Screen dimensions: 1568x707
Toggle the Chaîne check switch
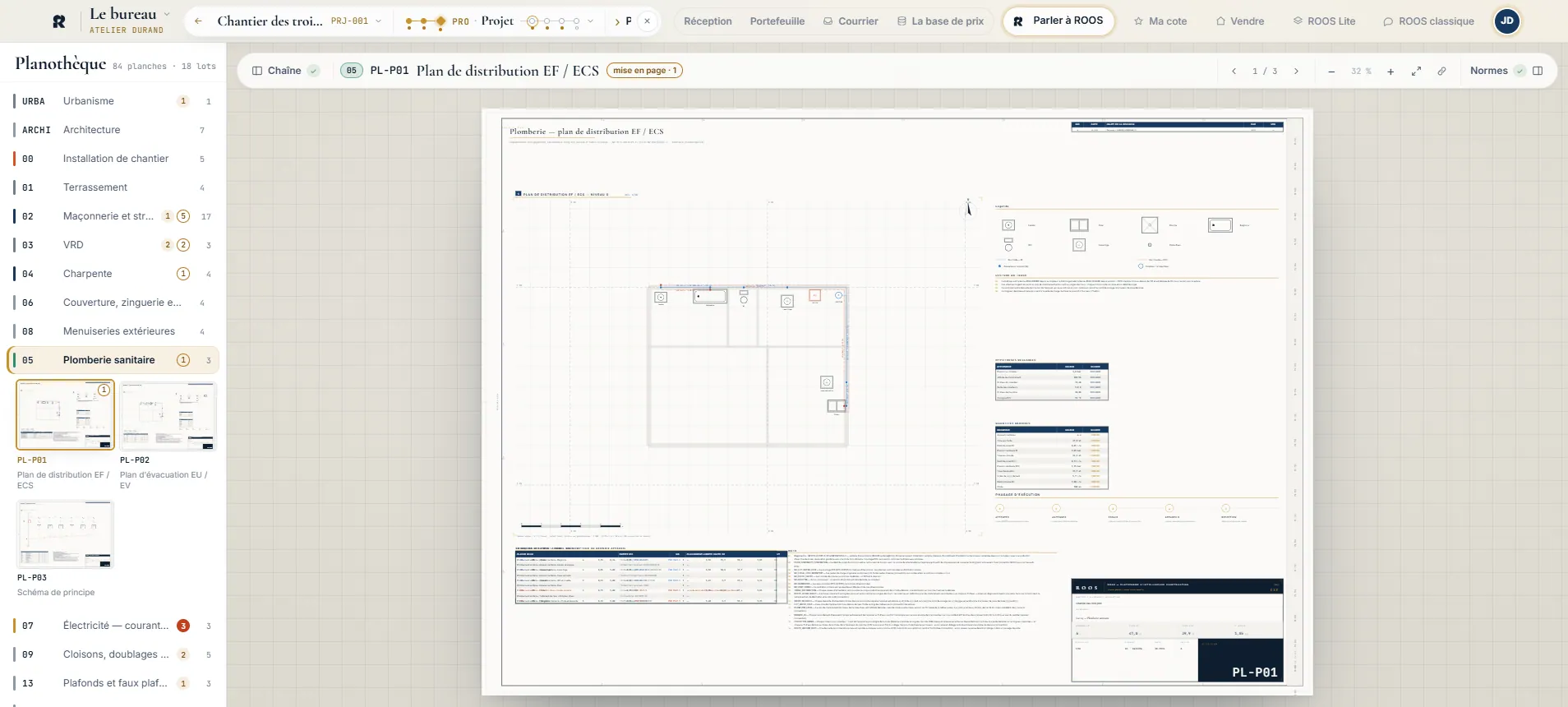pos(313,71)
